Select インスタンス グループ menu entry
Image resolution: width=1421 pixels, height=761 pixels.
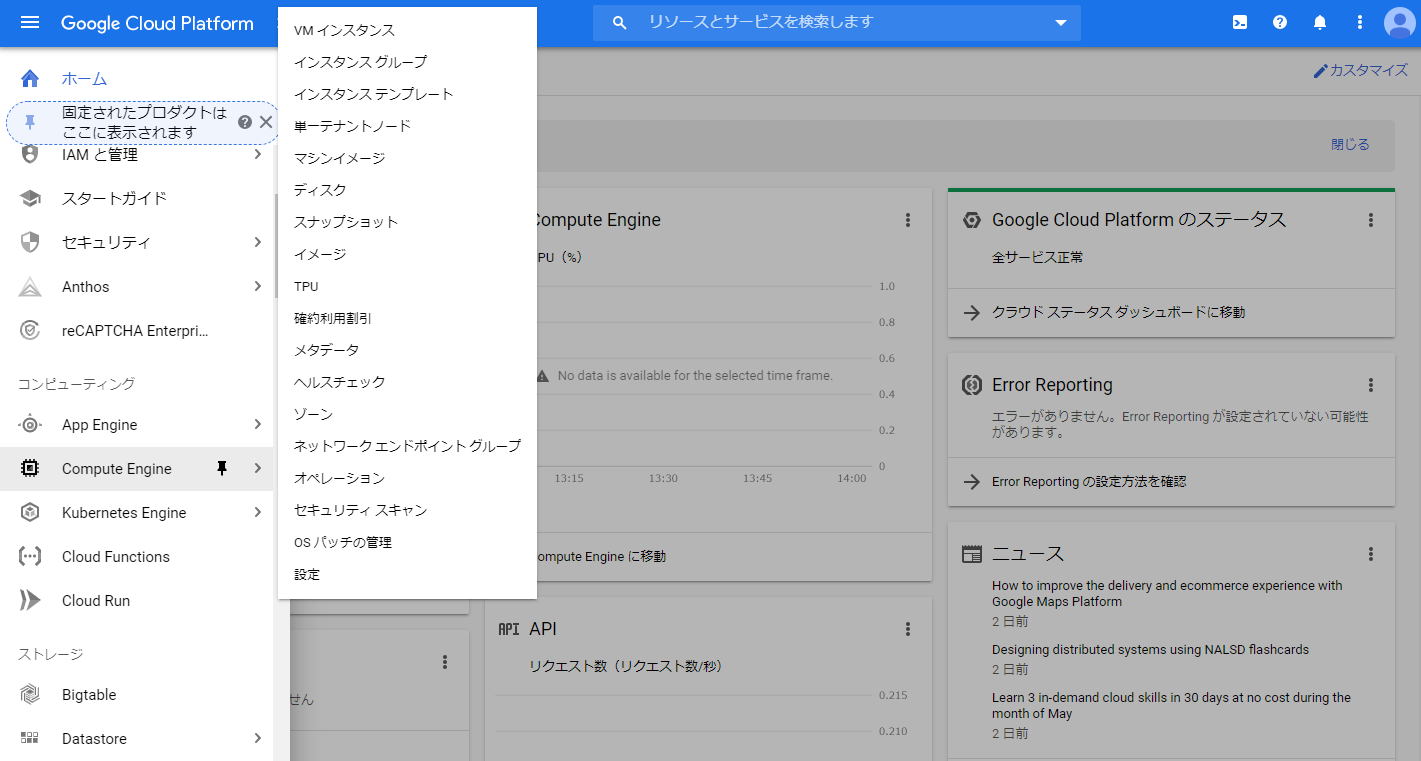tap(407, 62)
